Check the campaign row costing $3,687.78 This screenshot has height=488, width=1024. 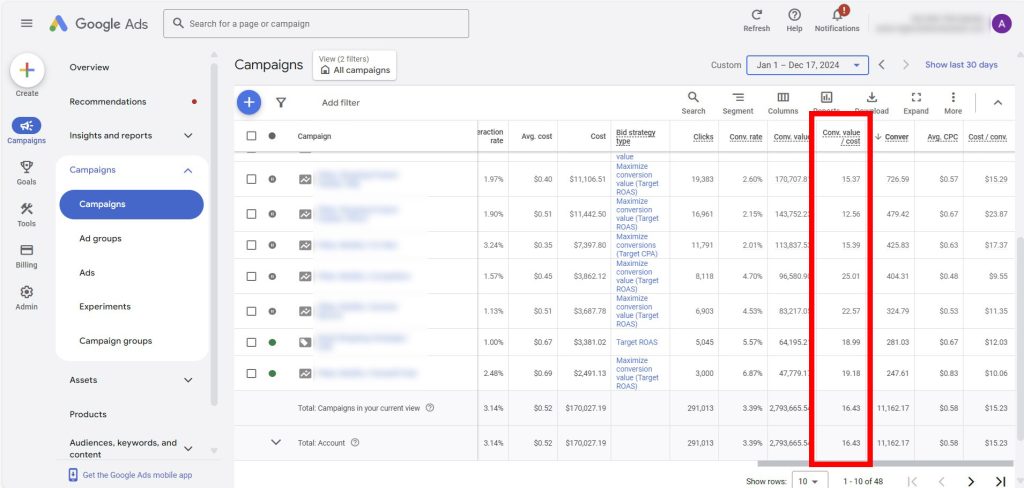[x=251, y=311]
